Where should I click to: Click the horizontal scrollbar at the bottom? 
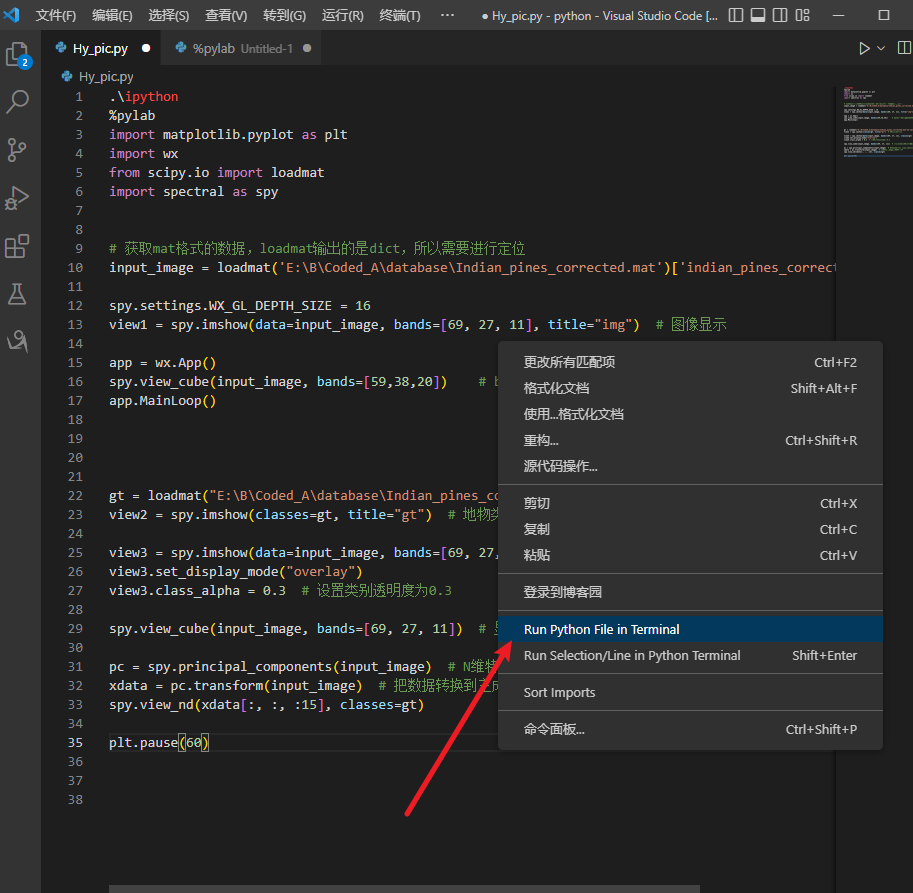404,888
